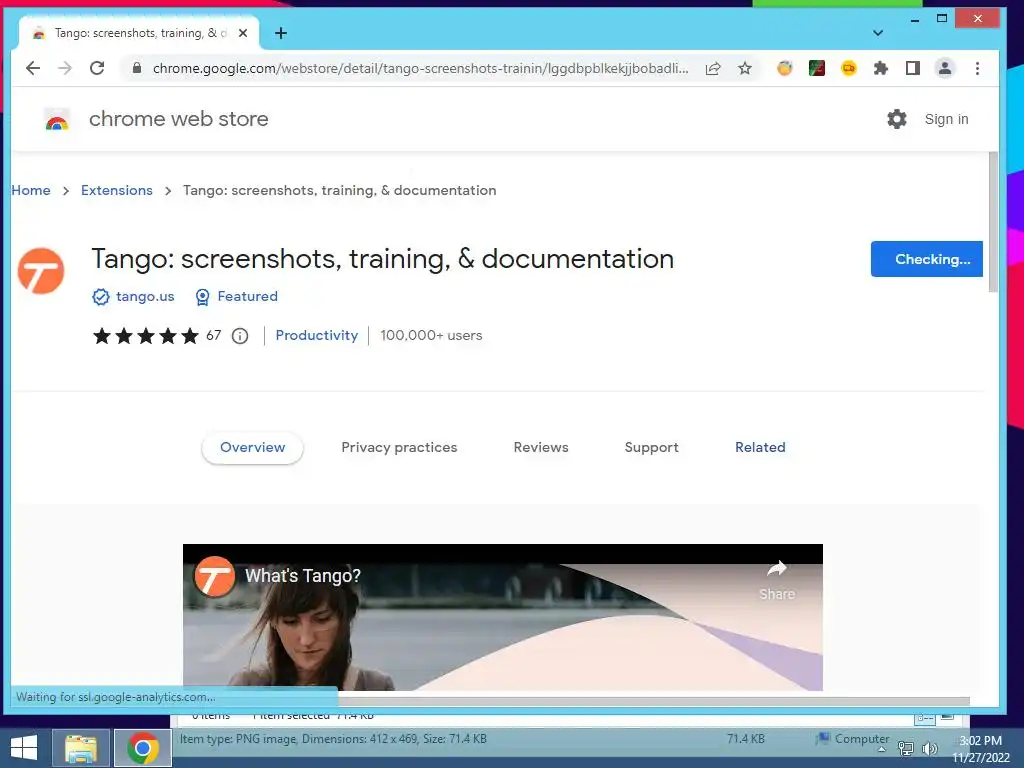Image resolution: width=1024 pixels, height=768 pixels.
Task: Click the Tango extension orange logo
Action: 41,271
